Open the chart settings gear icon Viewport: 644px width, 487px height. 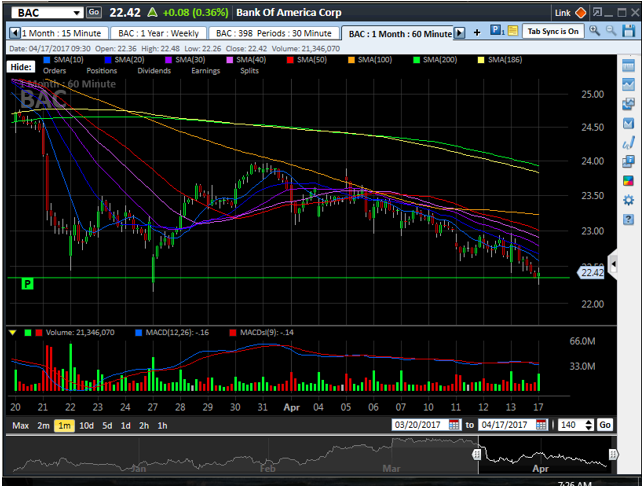[628, 200]
